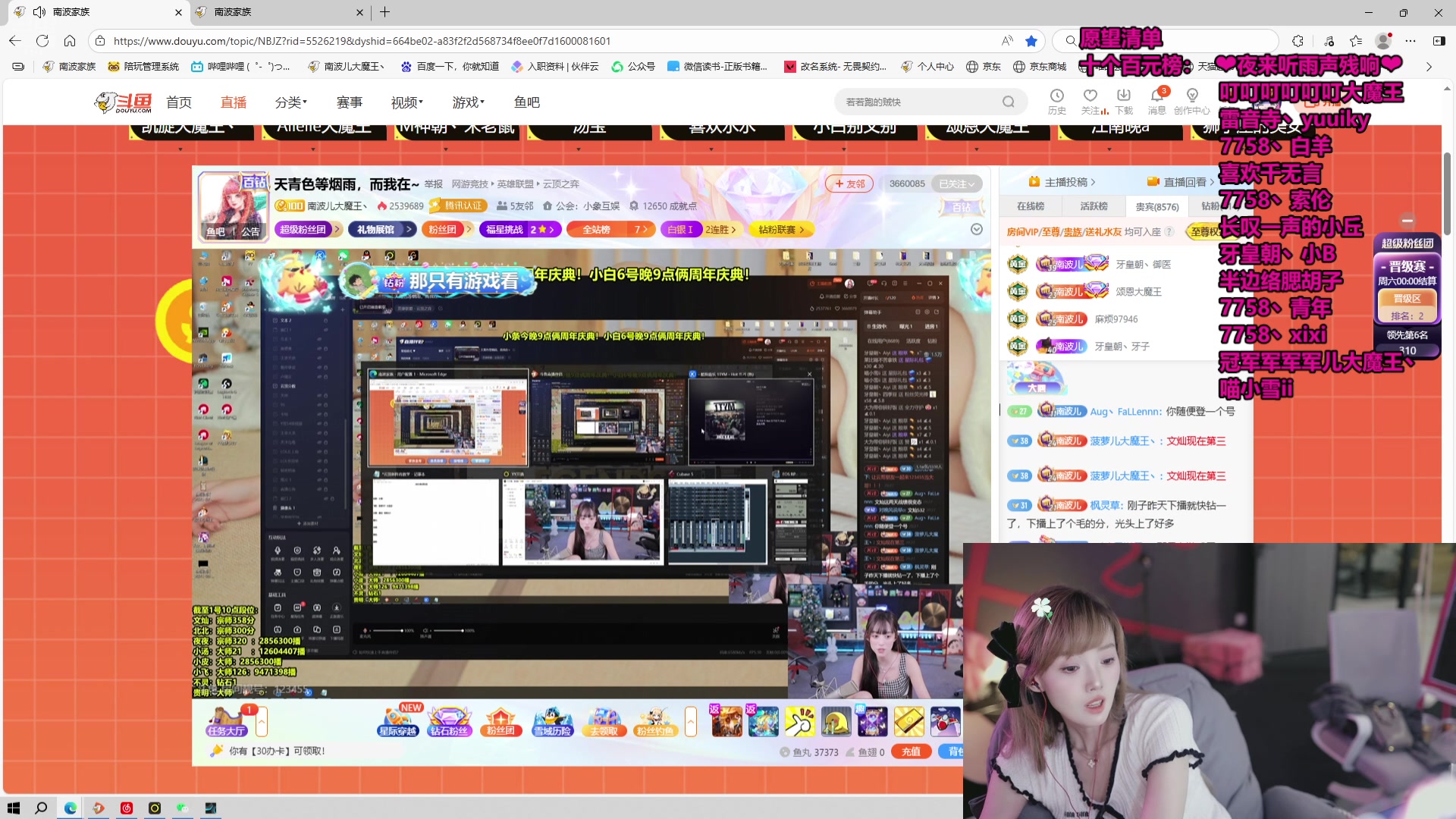
Task: Go to 首页 nav item
Action: (x=179, y=102)
